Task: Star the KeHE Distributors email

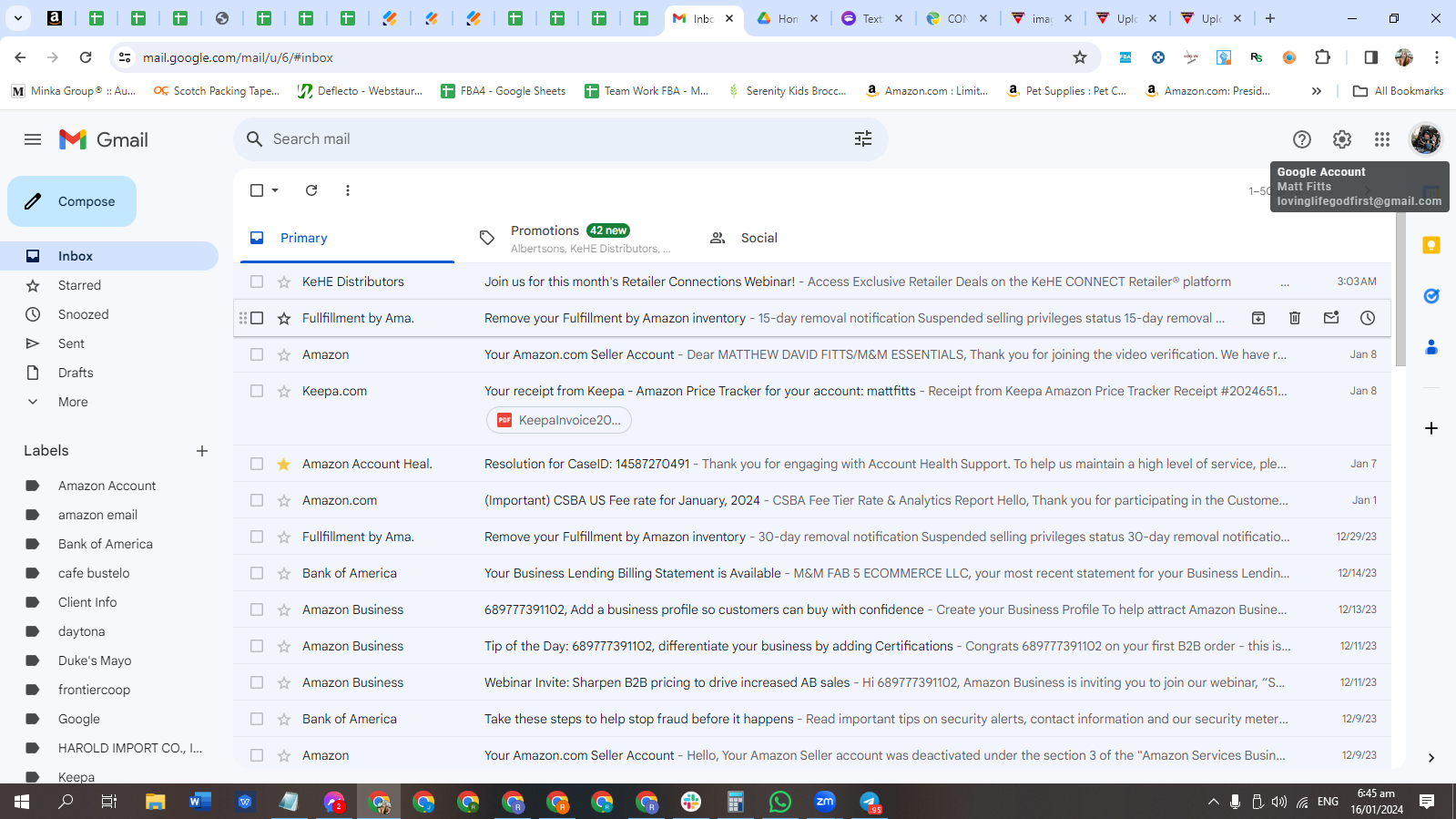Action: click(284, 282)
